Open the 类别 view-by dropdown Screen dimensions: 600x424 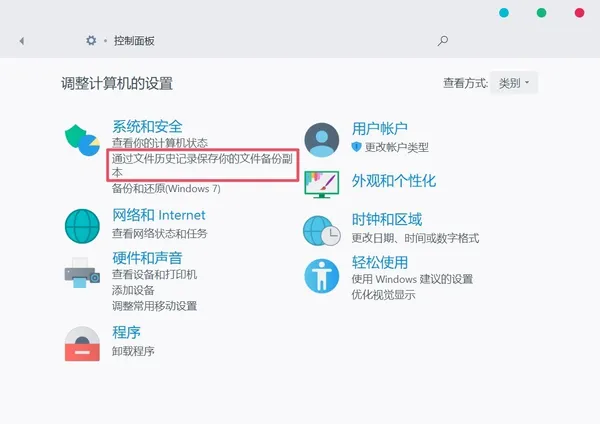point(514,83)
